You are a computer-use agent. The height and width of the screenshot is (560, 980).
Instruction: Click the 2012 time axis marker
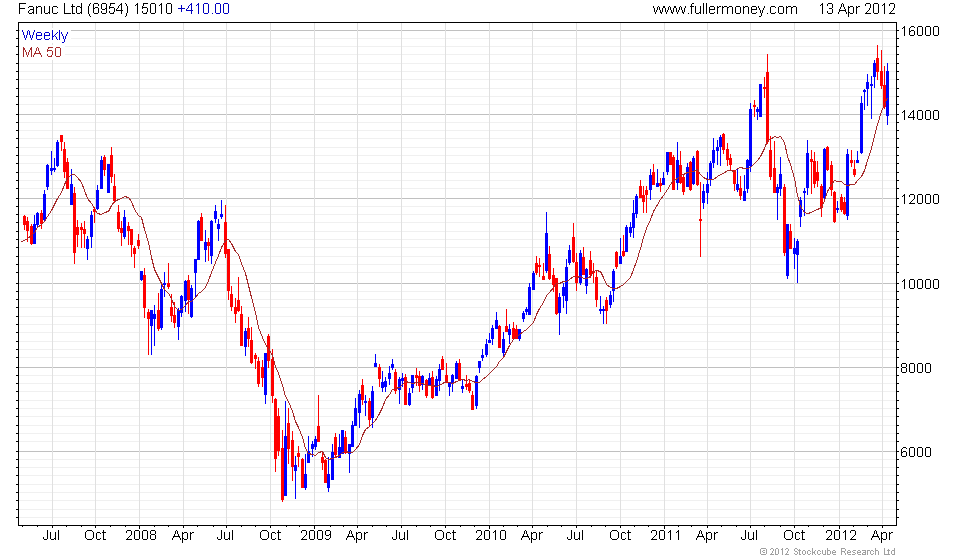point(841,535)
